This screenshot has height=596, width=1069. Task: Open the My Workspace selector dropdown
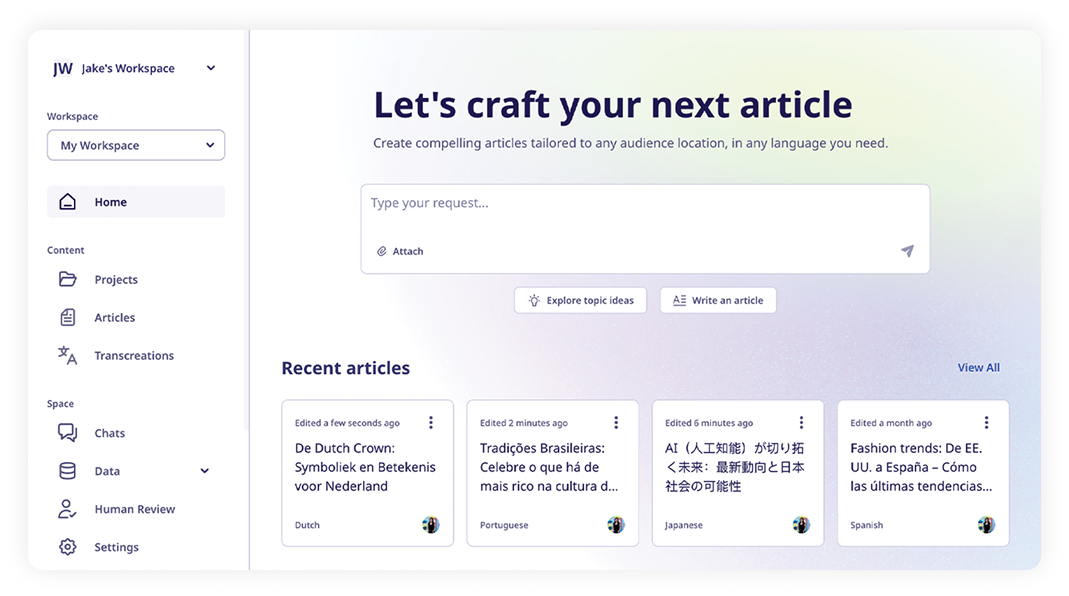coord(136,145)
